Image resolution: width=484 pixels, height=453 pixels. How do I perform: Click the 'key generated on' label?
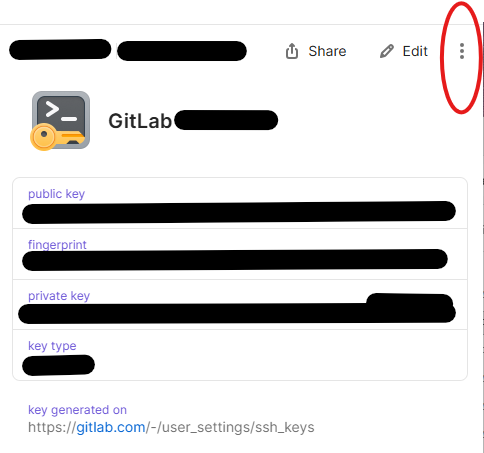(77, 410)
